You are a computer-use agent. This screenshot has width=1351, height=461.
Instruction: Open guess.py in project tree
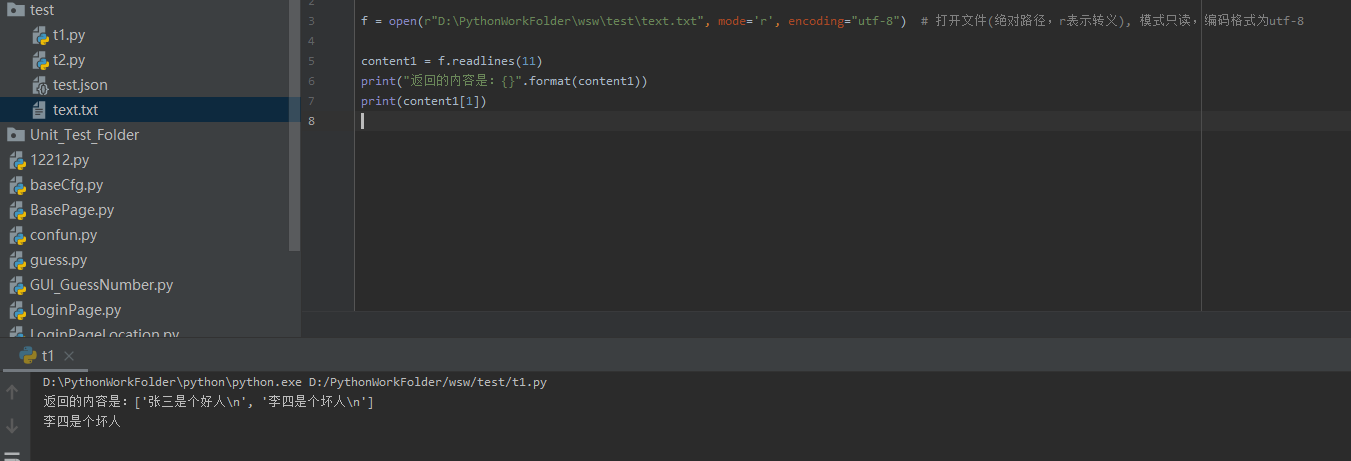tap(58, 260)
